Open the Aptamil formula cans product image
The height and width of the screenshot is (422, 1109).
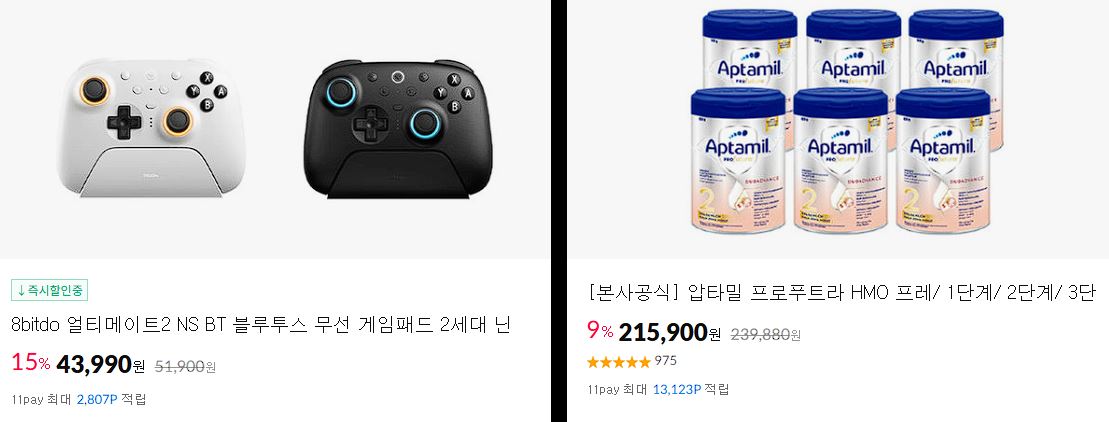[x=847, y=120]
